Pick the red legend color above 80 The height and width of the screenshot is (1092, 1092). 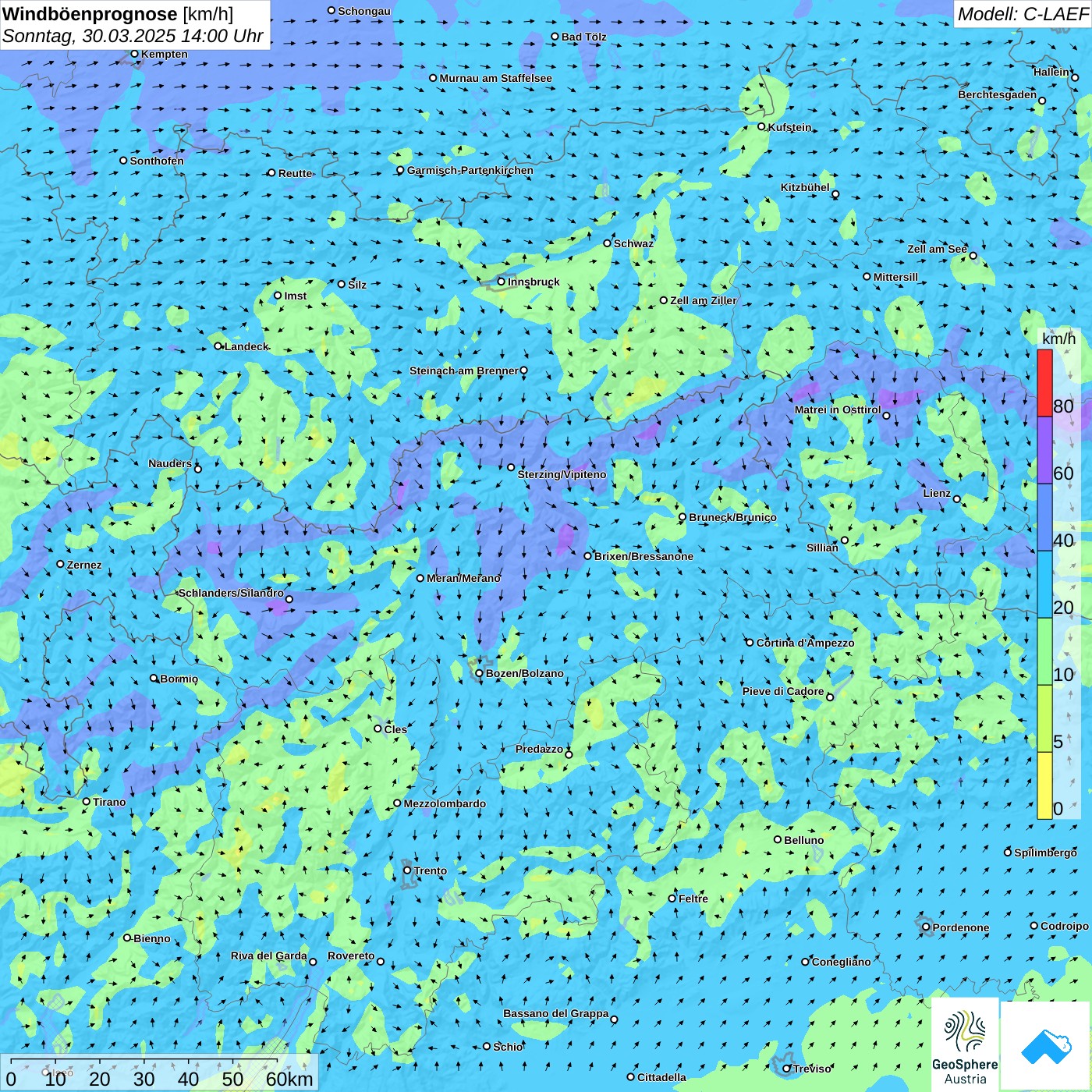[x=1044, y=383]
